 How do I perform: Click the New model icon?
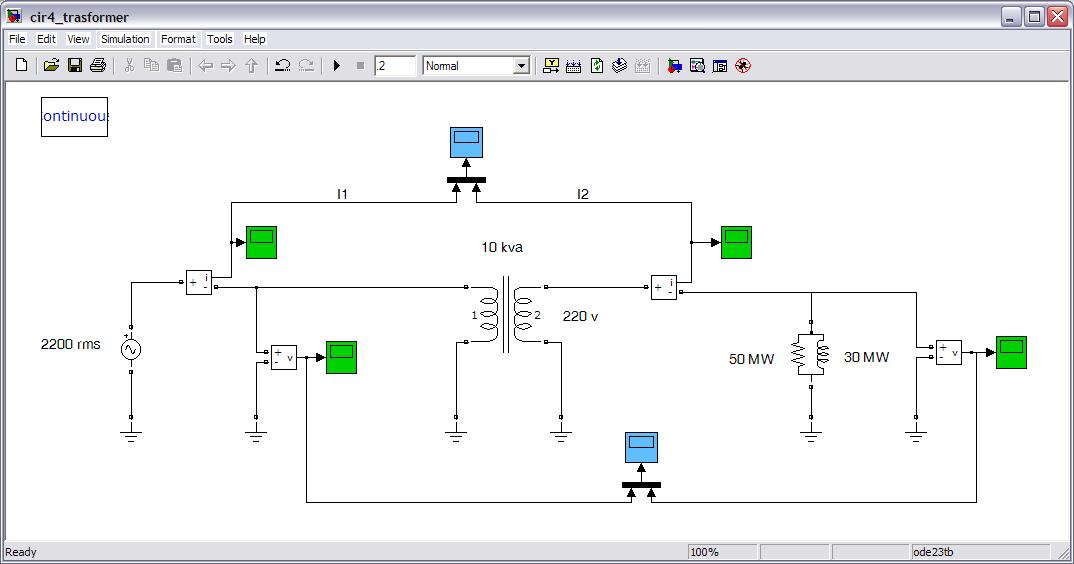coord(21,66)
